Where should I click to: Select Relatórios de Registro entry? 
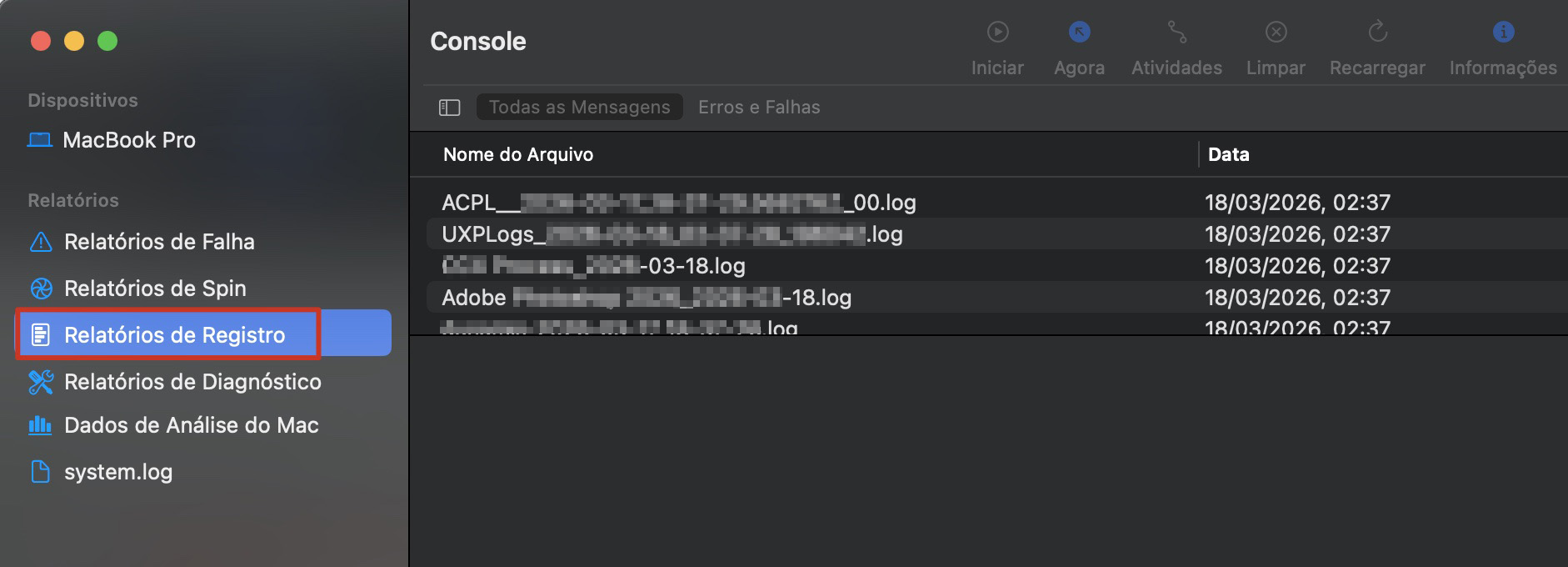[175, 334]
